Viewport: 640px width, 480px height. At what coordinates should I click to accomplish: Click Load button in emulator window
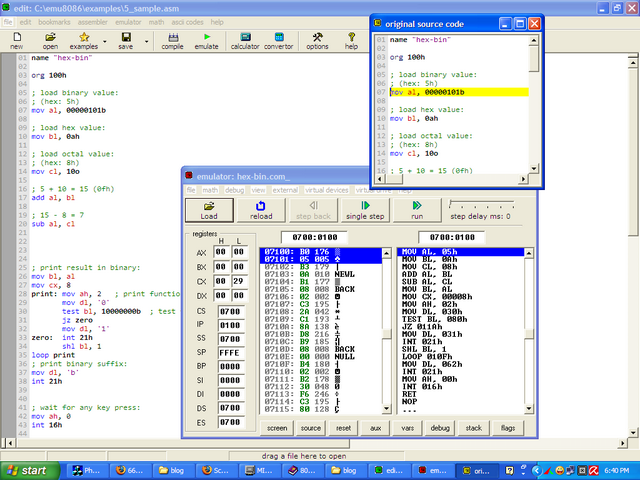pos(209,210)
